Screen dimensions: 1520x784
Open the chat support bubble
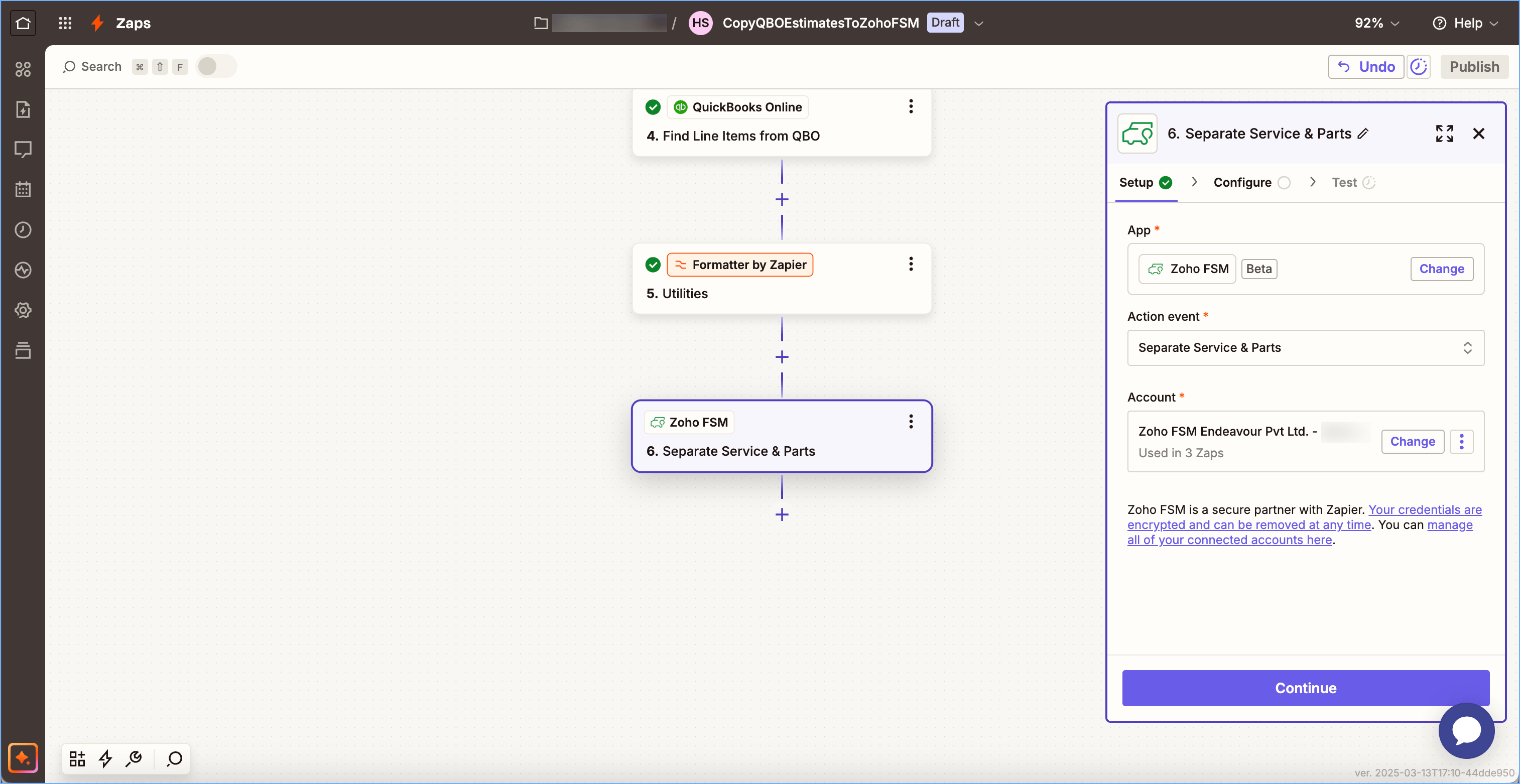[x=1466, y=730]
